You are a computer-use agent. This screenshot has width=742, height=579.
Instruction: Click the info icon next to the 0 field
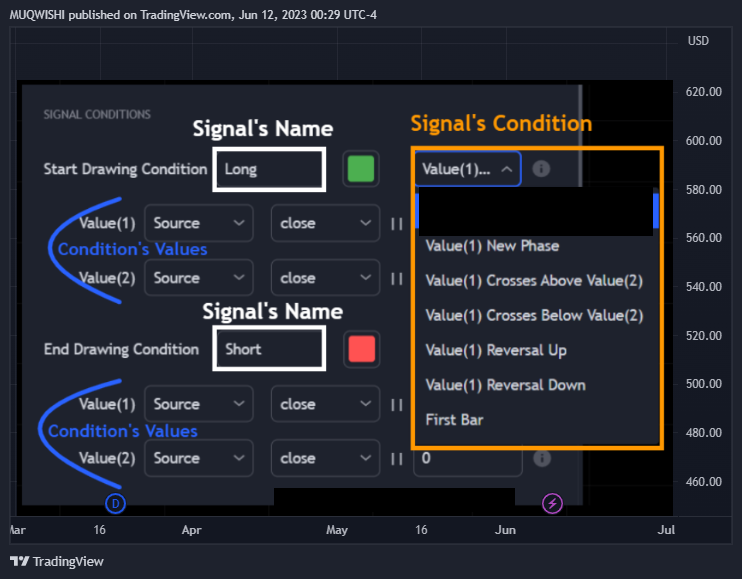[542, 458]
